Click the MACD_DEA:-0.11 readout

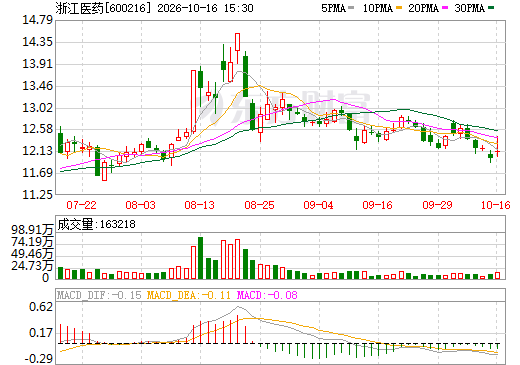[189, 295]
